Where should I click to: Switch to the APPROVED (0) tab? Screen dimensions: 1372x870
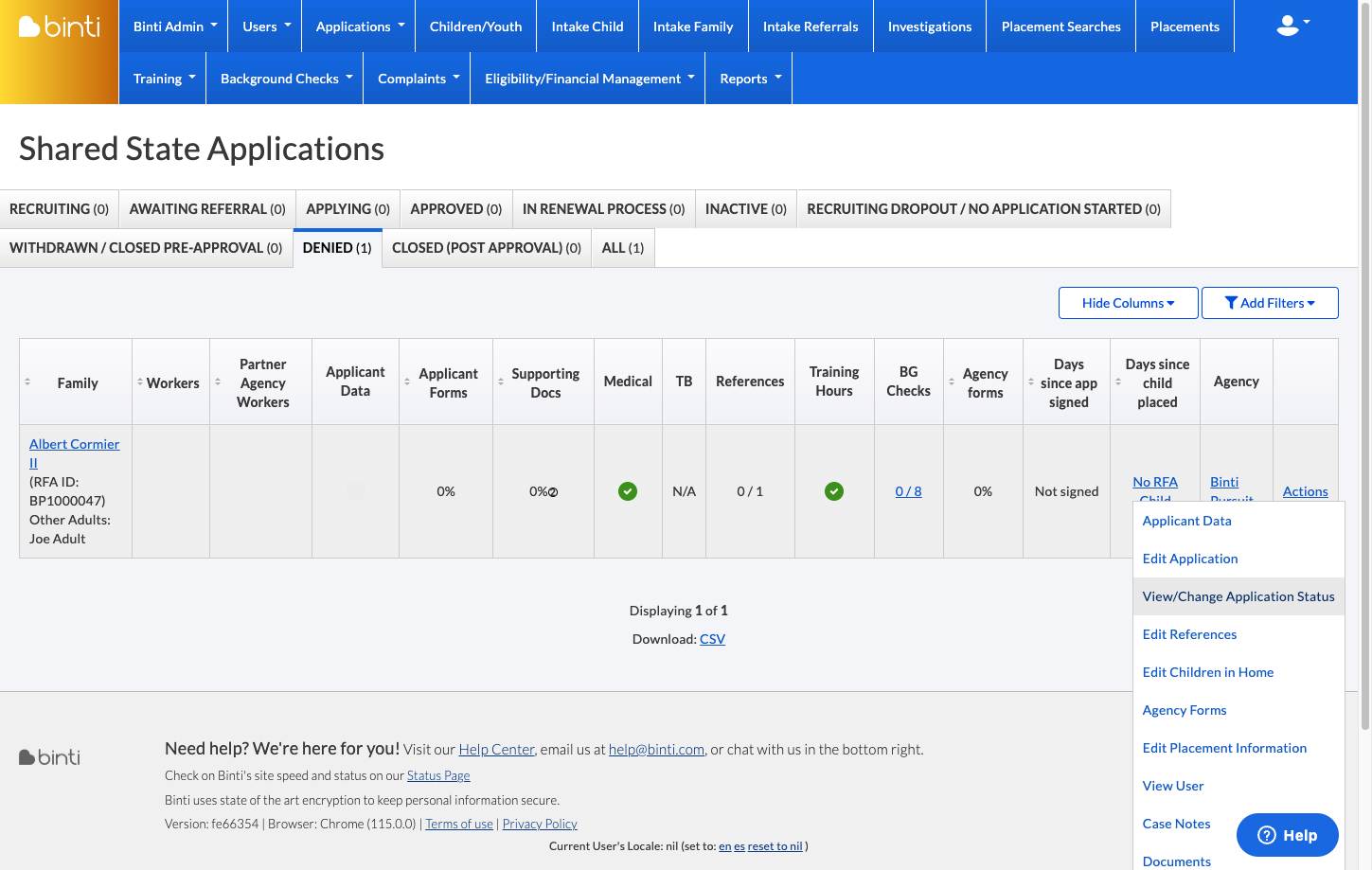(456, 209)
